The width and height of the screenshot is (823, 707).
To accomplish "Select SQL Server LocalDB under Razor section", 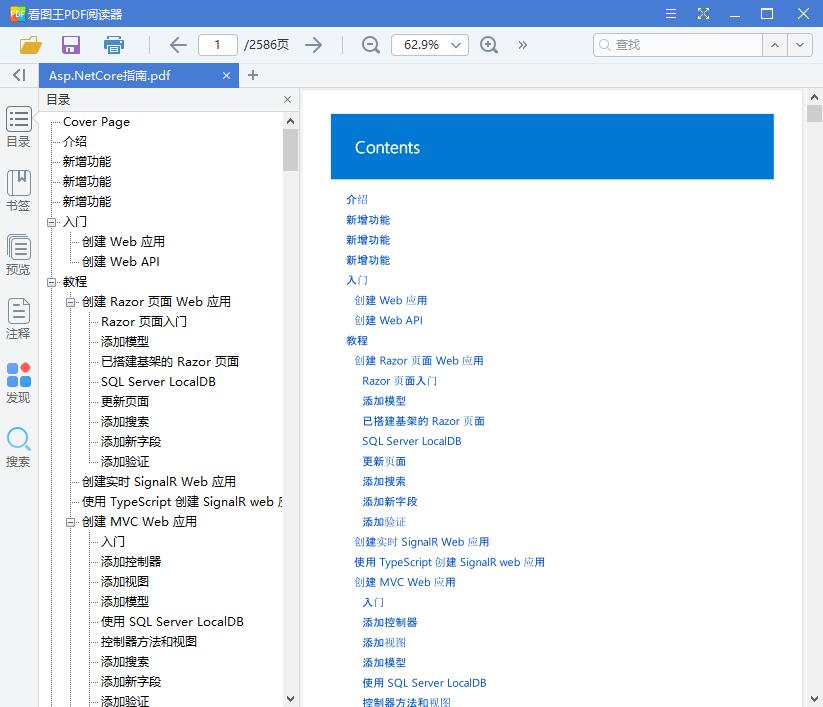I will (158, 382).
